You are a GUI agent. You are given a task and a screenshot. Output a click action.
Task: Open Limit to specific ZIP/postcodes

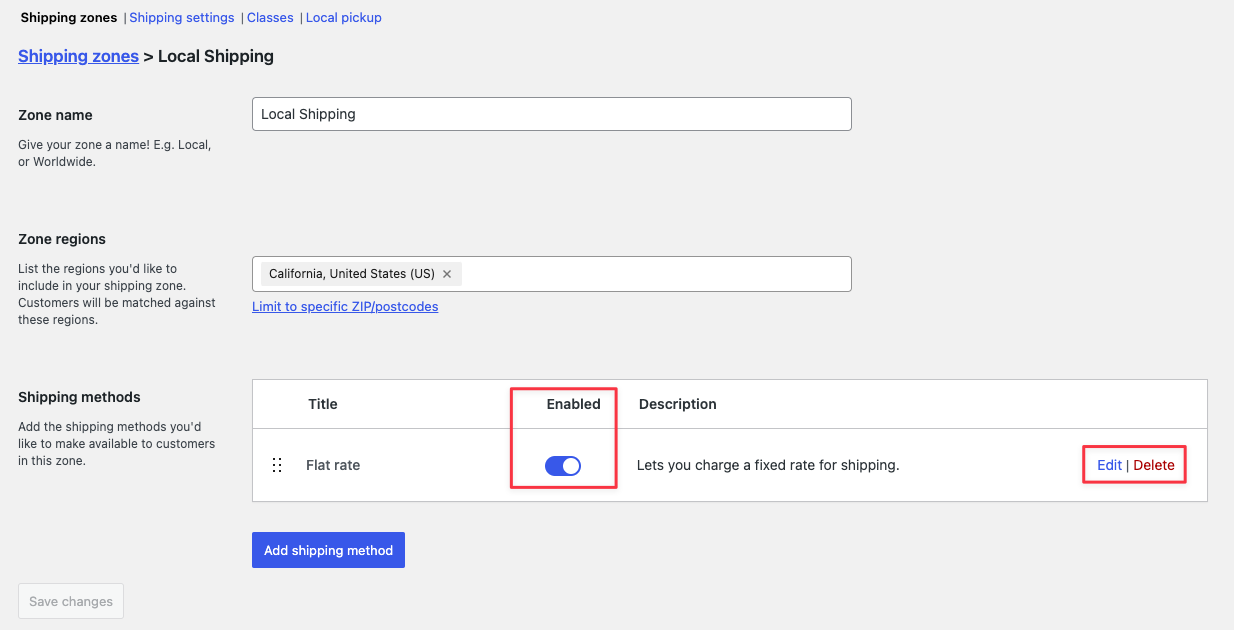click(345, 306)
